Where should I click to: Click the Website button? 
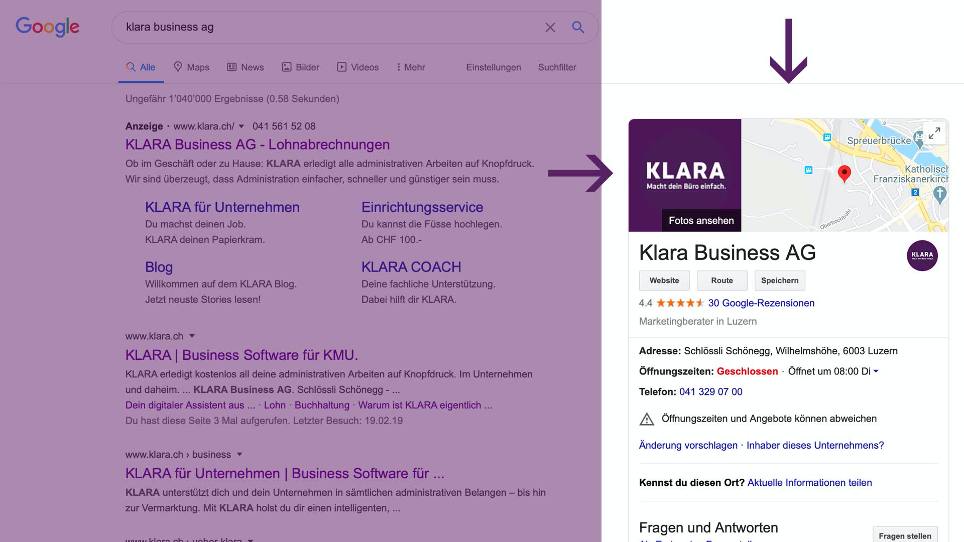pyautogui.click(x=665, y=280)
